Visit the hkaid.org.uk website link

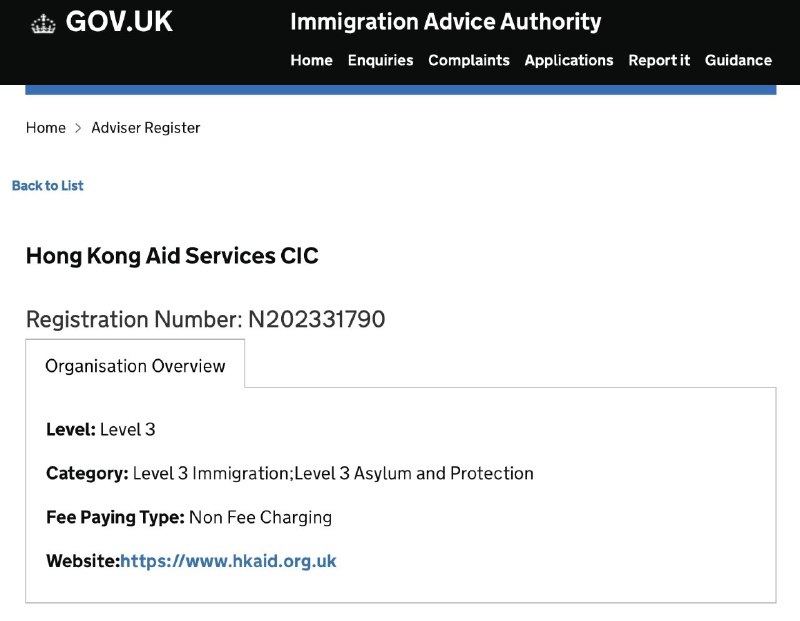[228, 561]
